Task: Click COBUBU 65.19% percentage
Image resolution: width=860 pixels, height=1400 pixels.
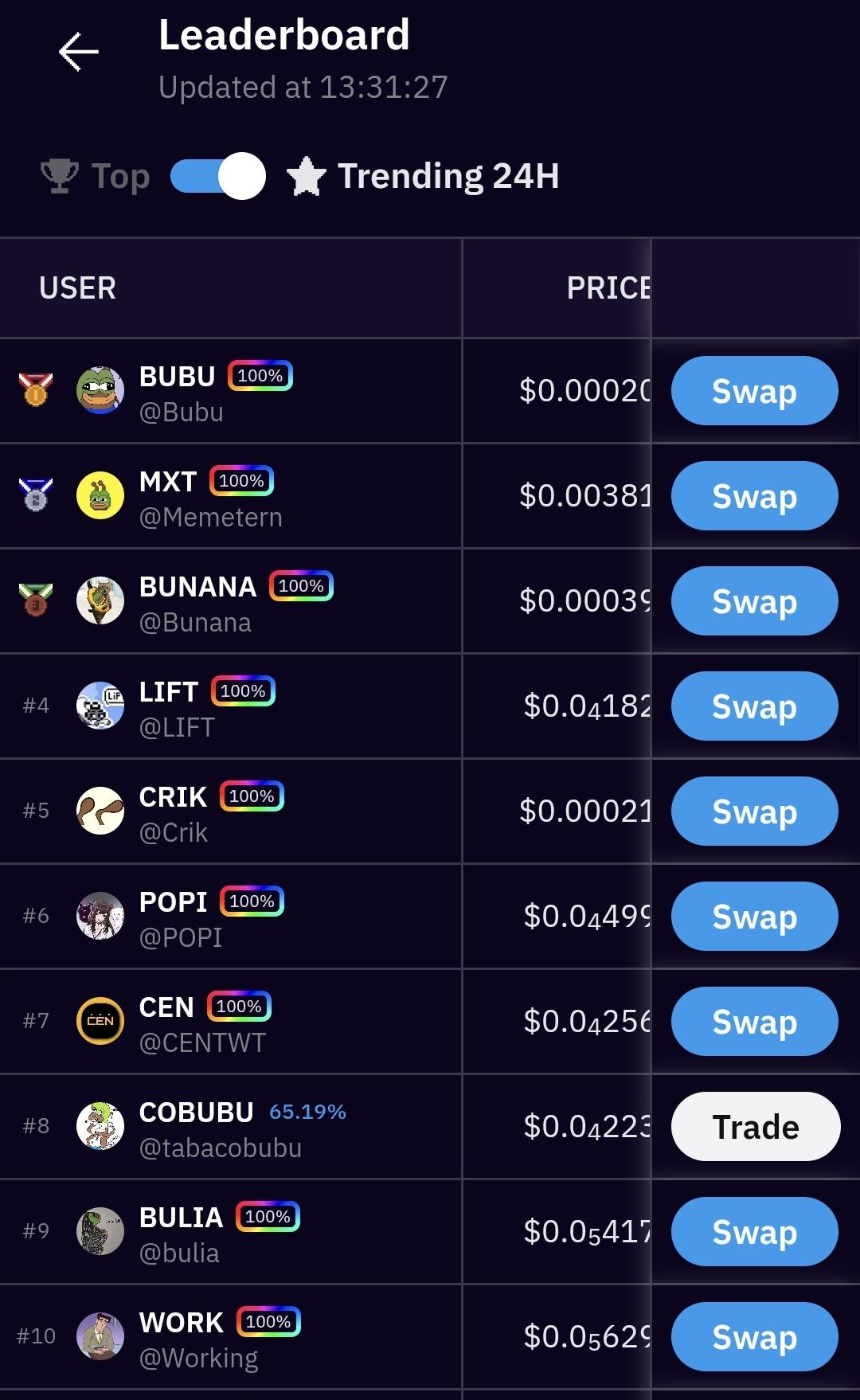Action: (307, 1112)
